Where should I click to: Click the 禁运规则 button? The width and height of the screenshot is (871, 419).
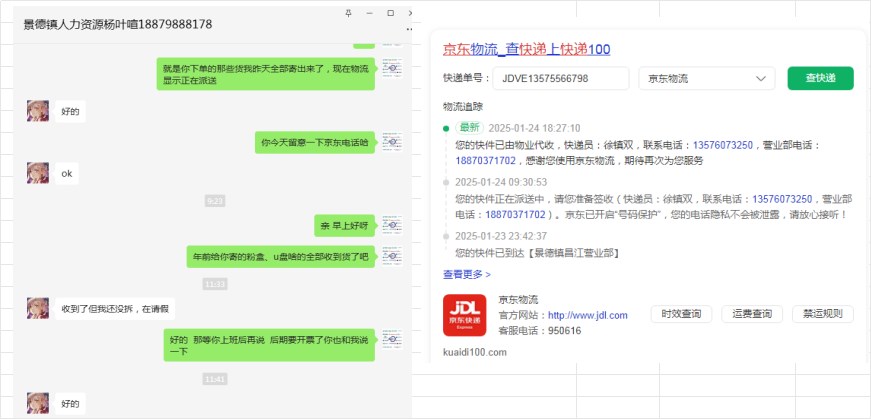823,314
